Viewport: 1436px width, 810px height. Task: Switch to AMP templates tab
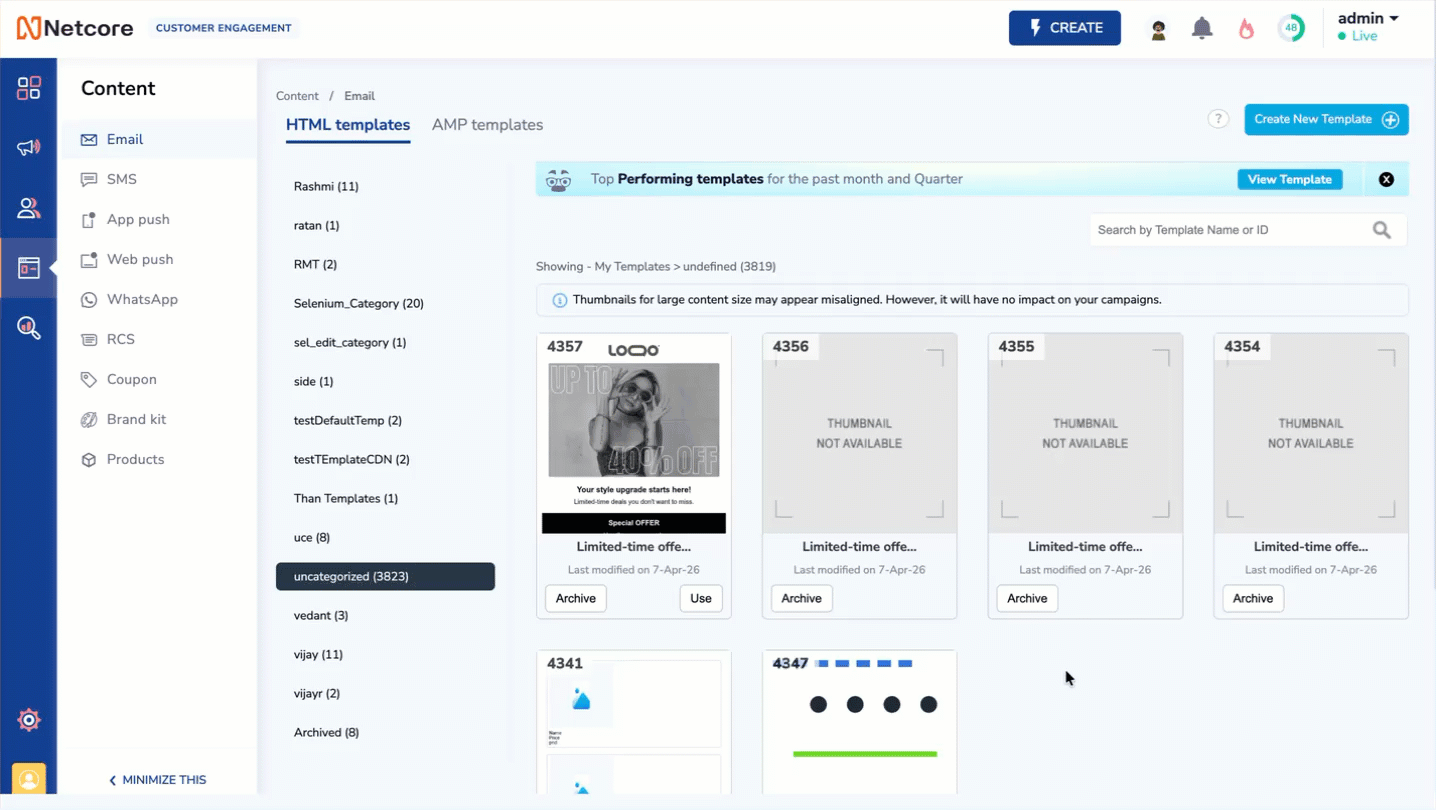click(487, 125)
